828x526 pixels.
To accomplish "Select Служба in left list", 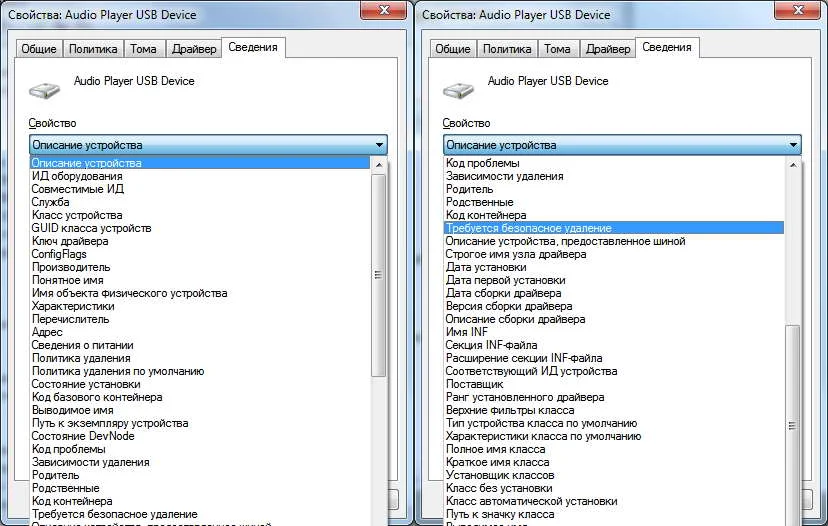I will tap(200, 202).
